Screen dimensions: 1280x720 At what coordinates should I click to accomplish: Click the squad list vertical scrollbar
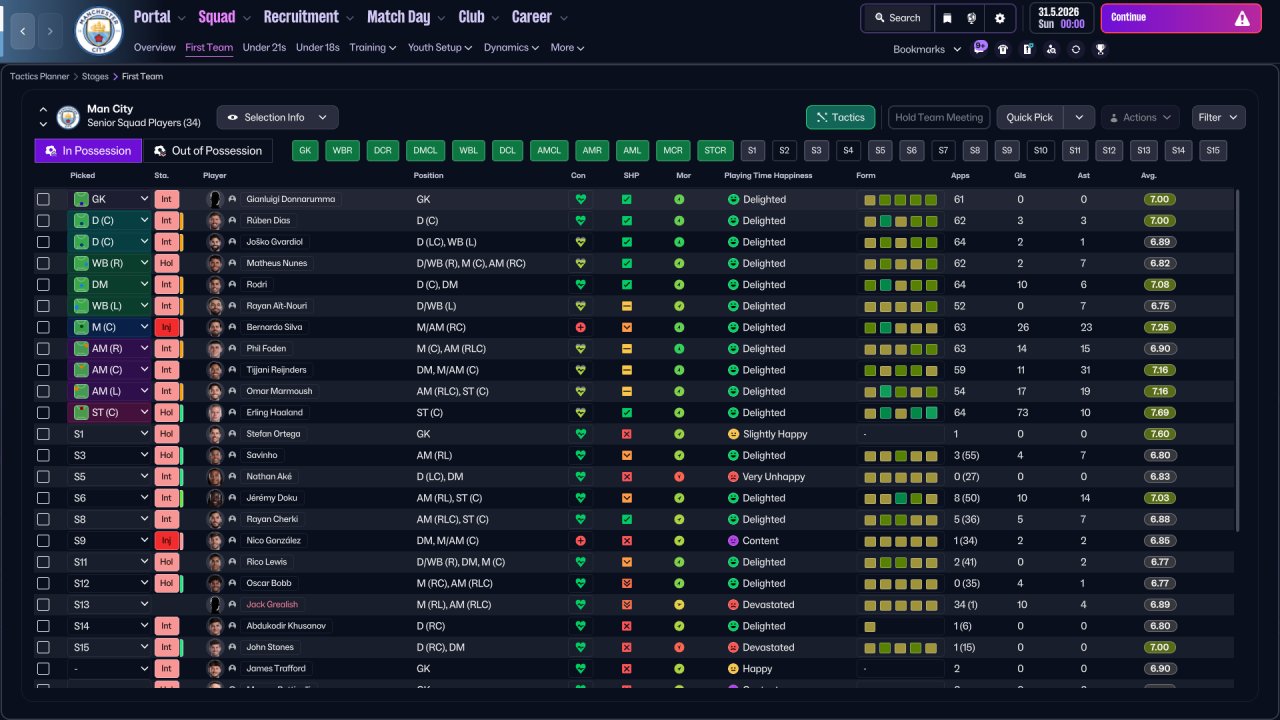pos(1238,360)
